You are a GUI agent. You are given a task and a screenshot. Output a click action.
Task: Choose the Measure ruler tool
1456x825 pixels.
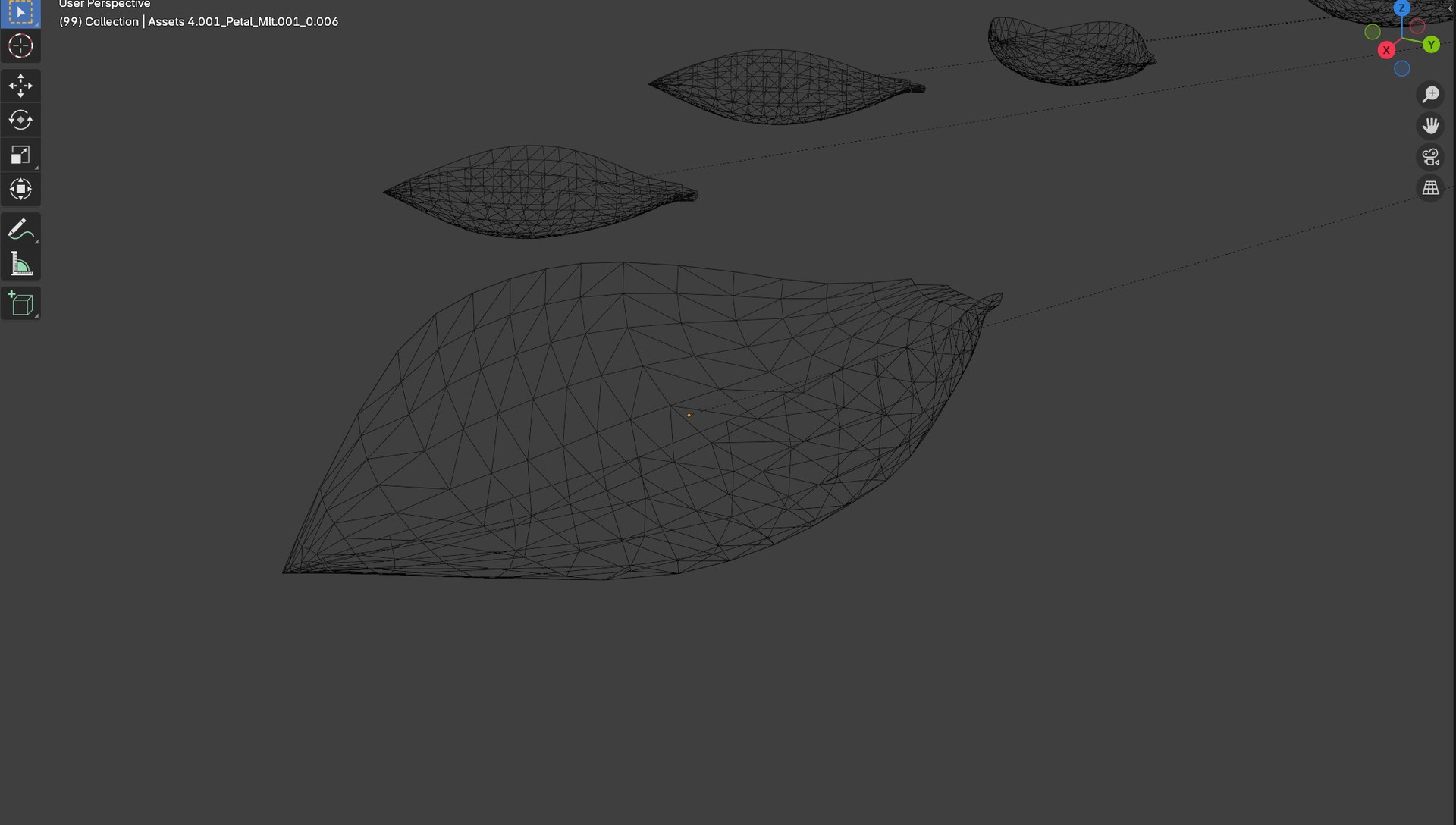pos(20,264)
